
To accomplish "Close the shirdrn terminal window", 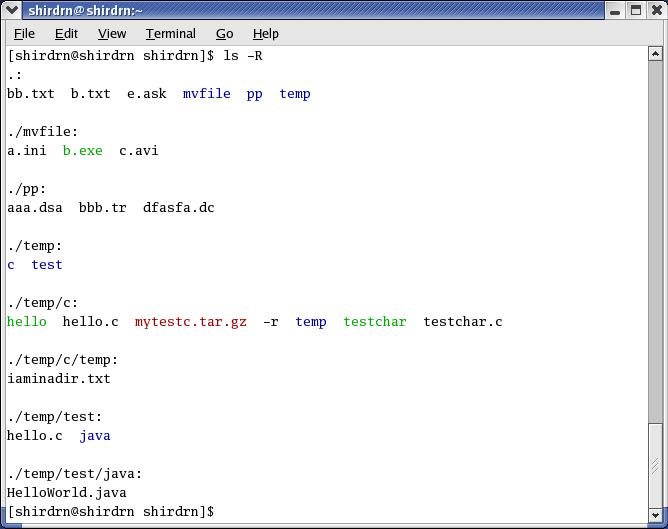I will click(x=654, y=10).
